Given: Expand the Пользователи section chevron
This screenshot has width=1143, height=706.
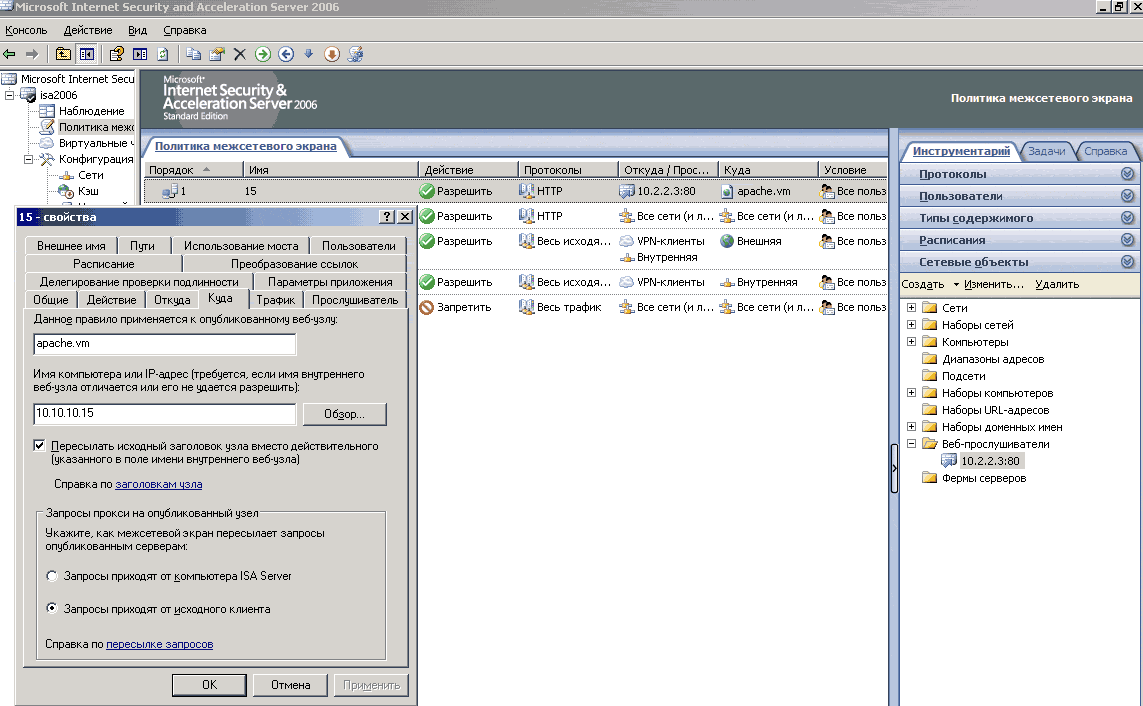Looking at the screenshot, I should point(1127,195).
